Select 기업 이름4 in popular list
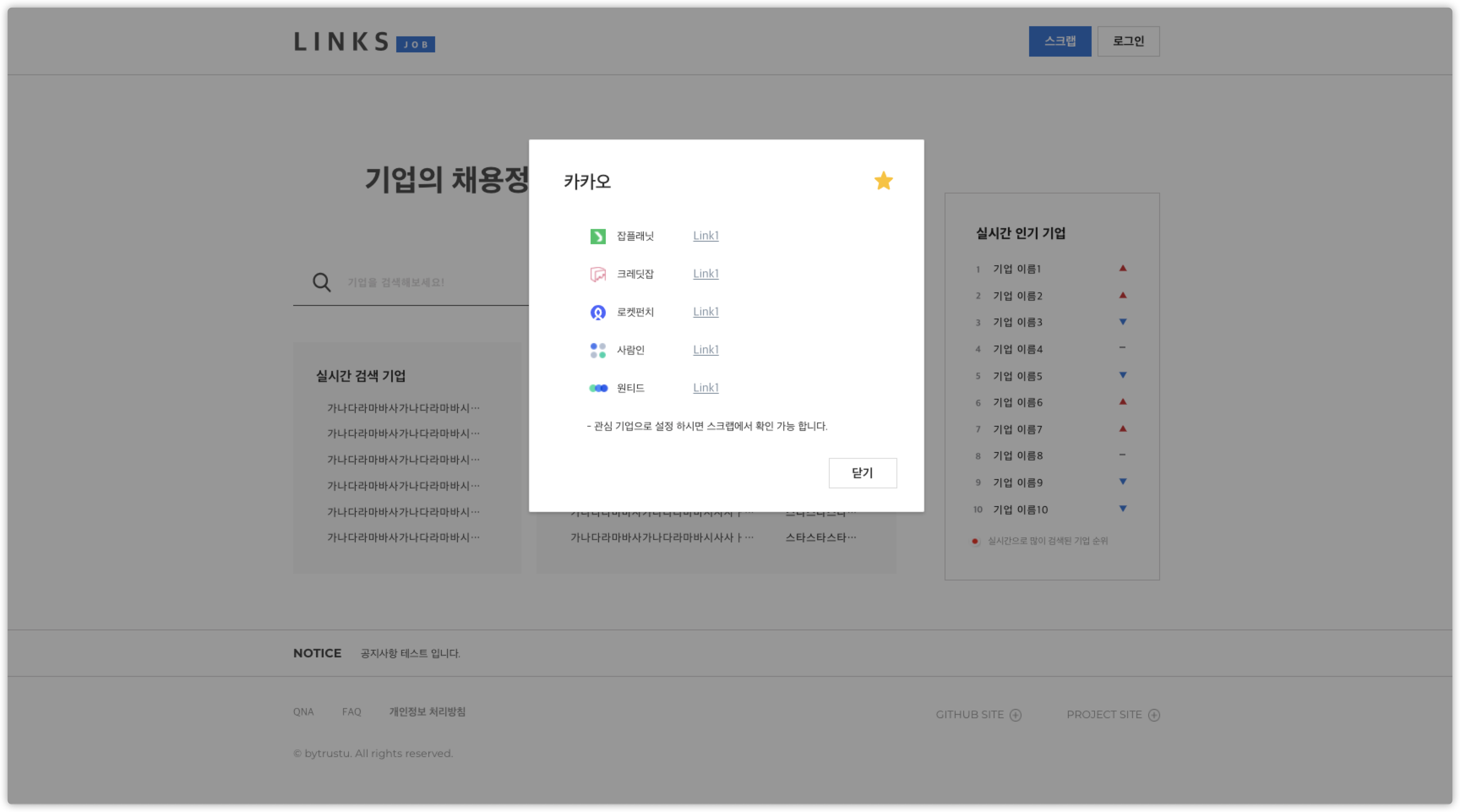This screenshot has height=812, width=1460. point(1017,349)
